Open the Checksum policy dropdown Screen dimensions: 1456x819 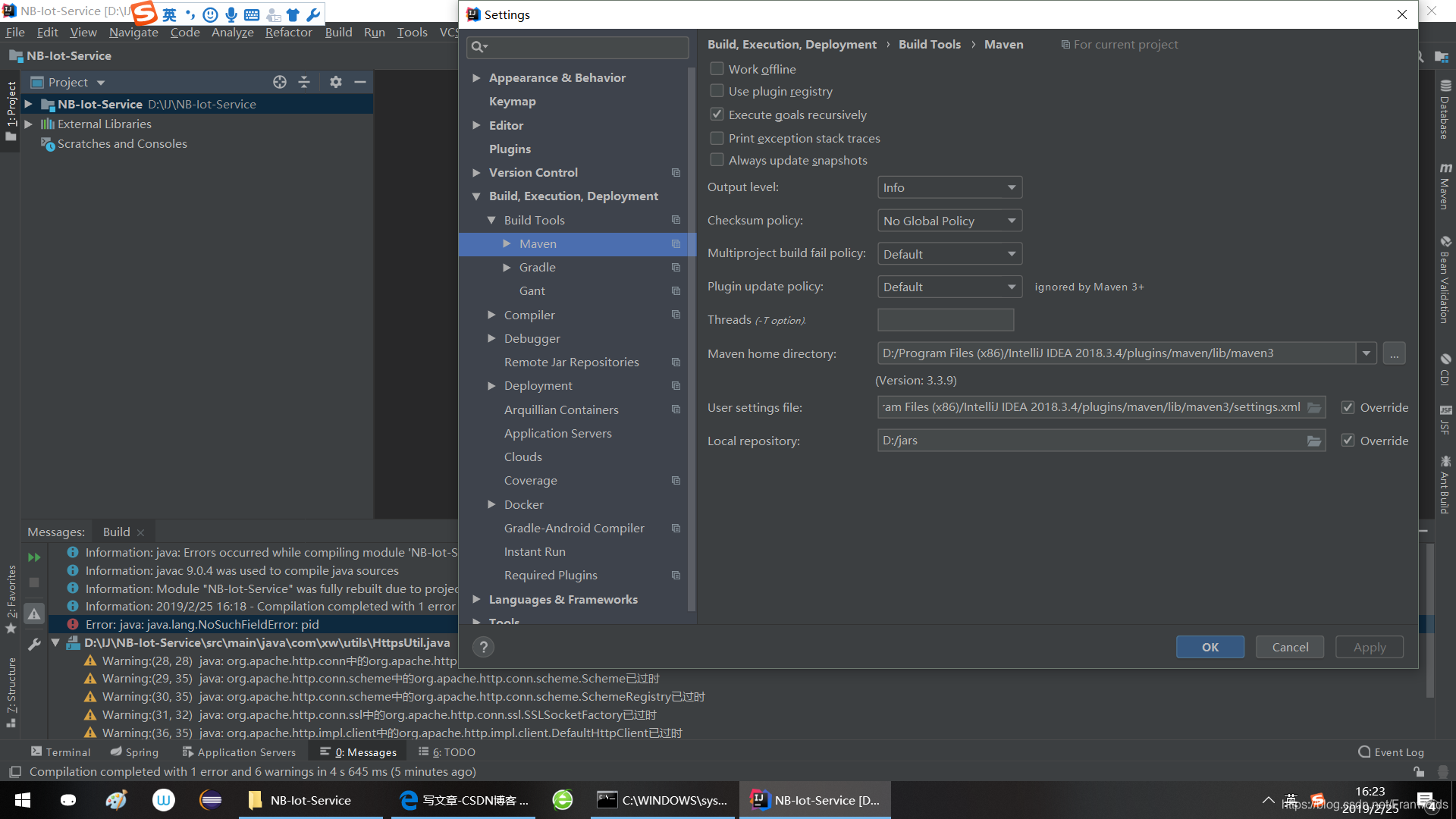tap(949, 221)
